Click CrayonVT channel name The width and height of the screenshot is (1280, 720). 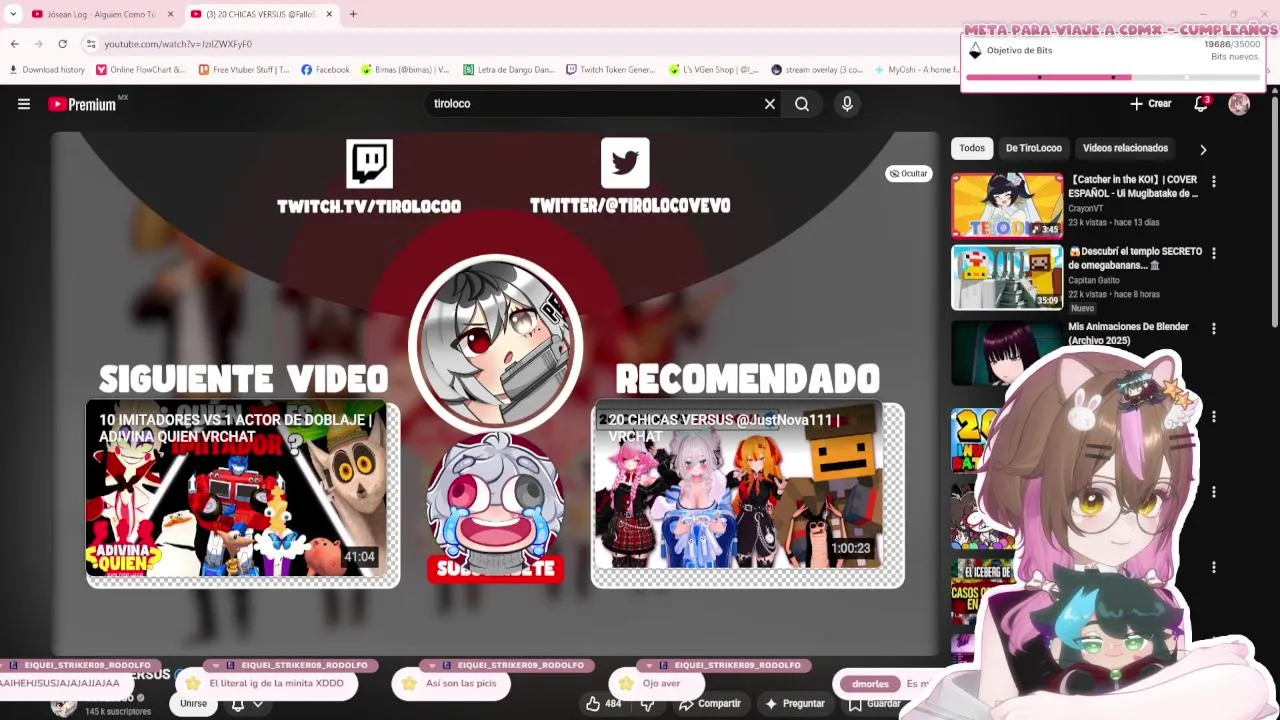coord(1087,208)
